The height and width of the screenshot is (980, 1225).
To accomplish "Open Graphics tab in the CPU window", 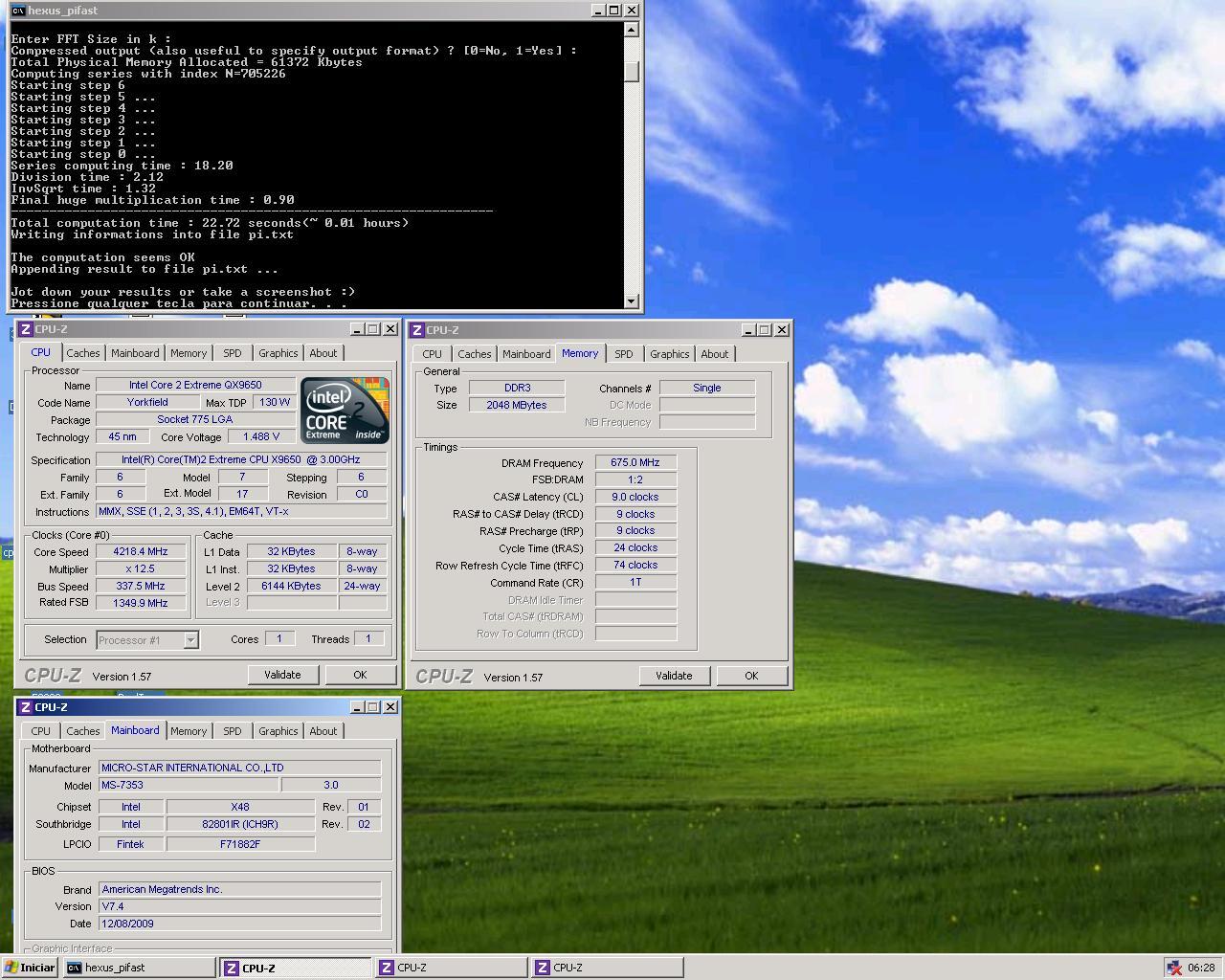I will [278, 353].
